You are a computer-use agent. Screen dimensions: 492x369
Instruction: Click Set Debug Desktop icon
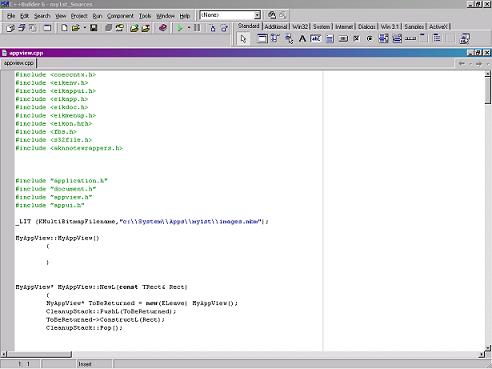point(283,15)
